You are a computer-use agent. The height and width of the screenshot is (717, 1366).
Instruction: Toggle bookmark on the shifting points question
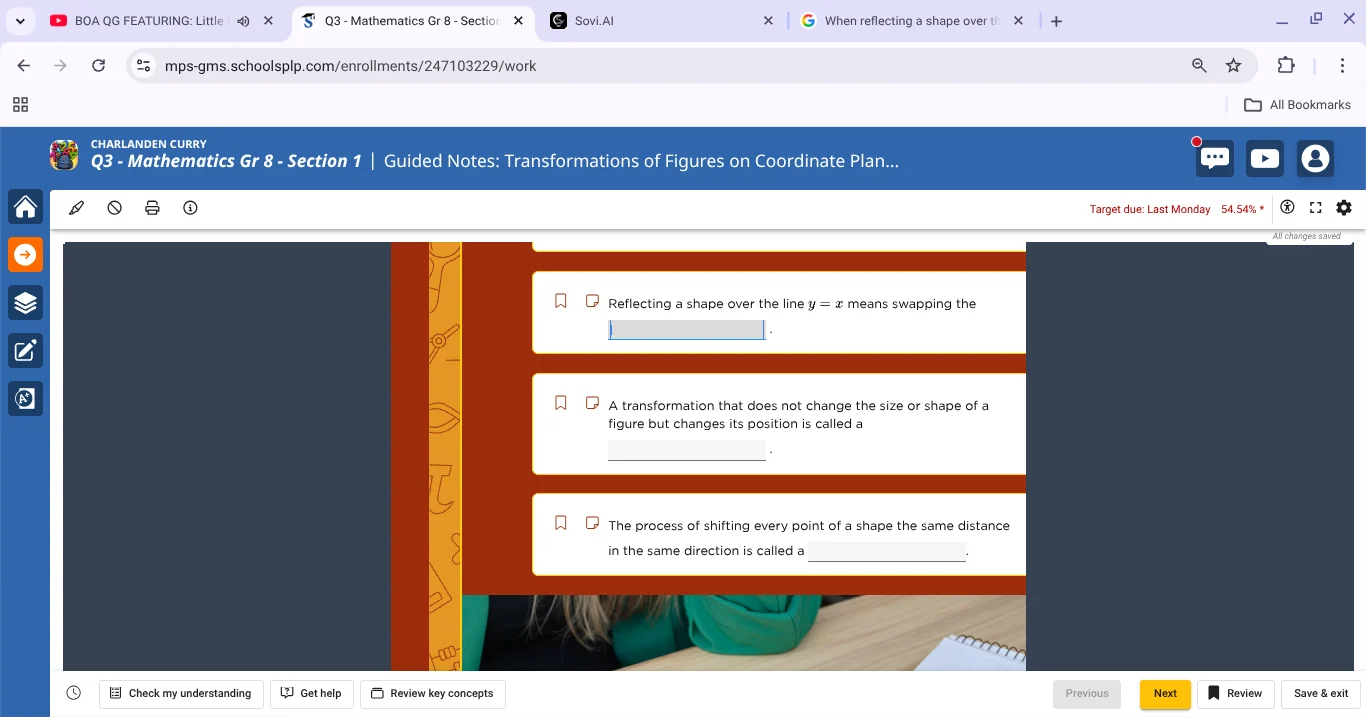tap(561, 523)
